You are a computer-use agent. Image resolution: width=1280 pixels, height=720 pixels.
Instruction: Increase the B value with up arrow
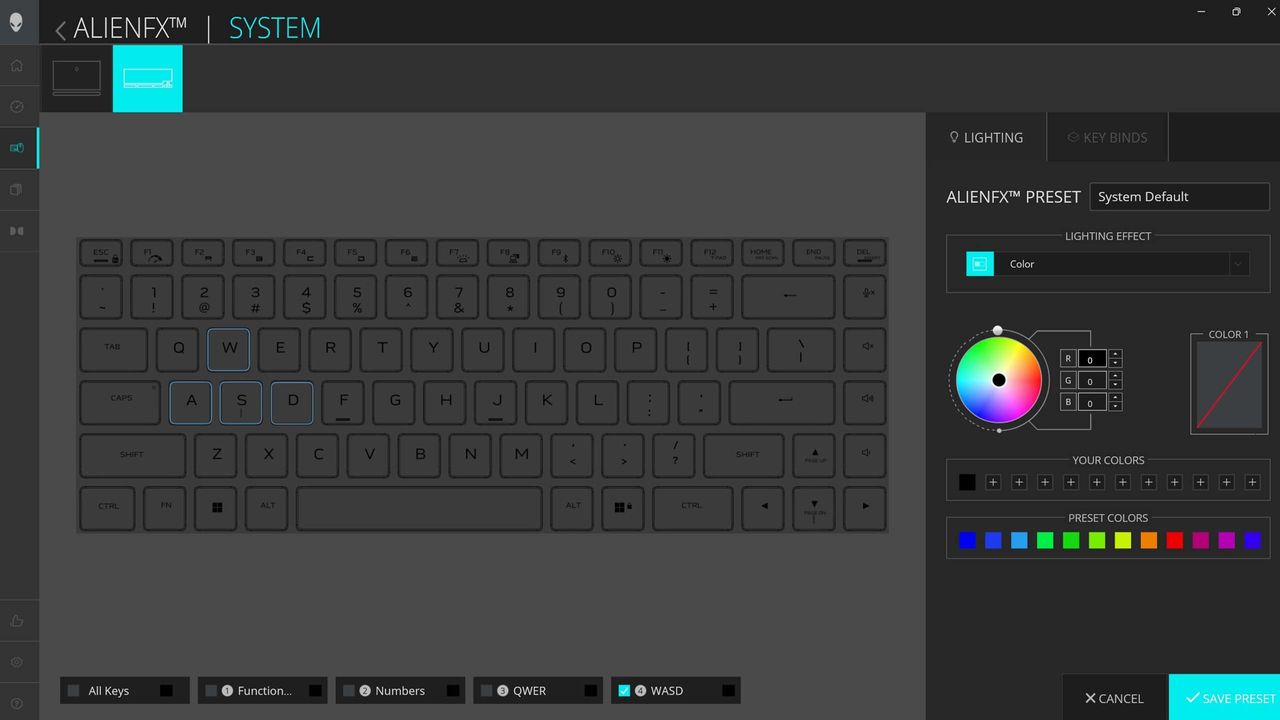(1115, 397)
